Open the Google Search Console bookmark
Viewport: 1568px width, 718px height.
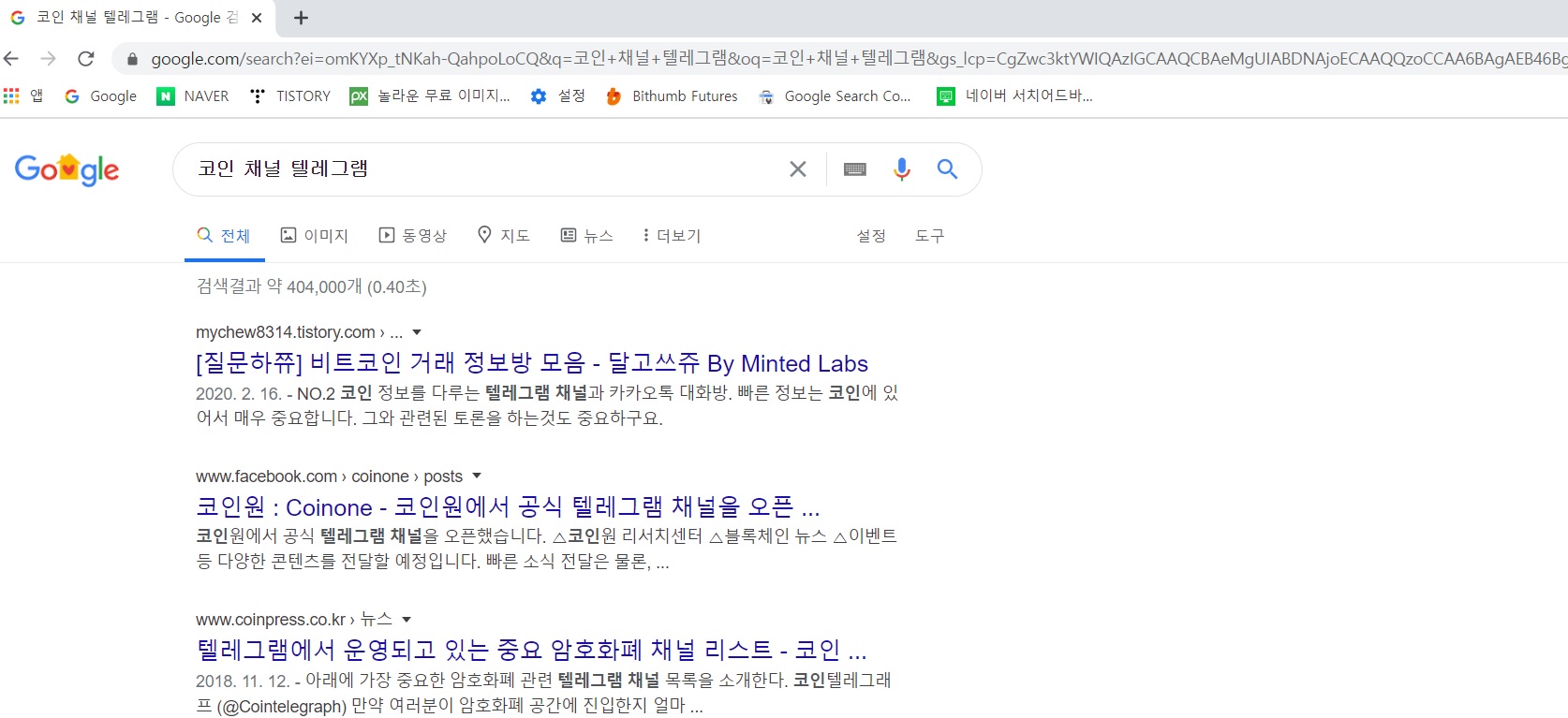click(x=835, y=95)
